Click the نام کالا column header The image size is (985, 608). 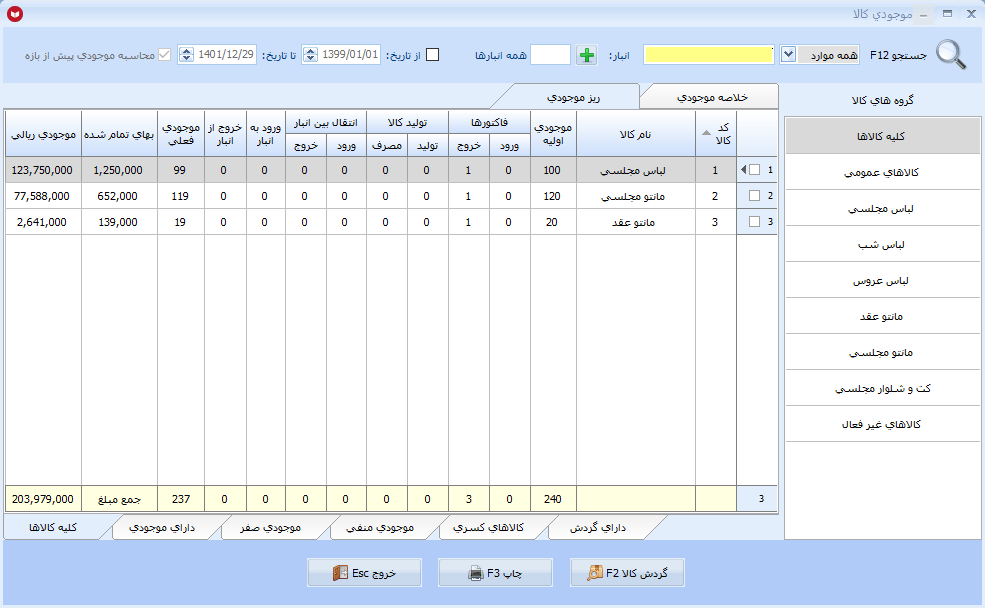(636, 134)
